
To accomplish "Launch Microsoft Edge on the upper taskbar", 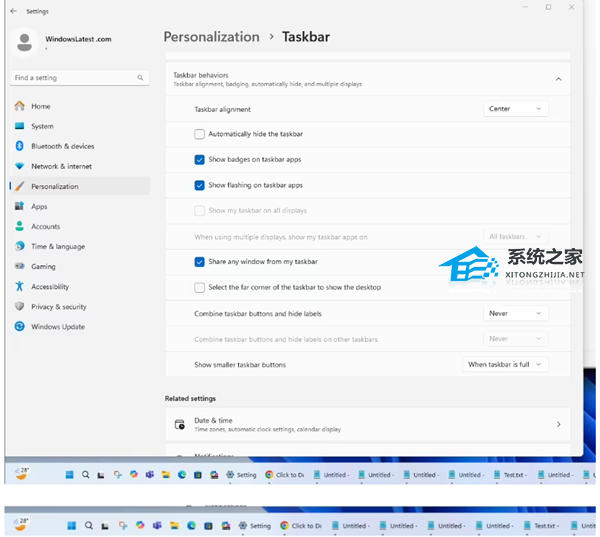I will [182, 475].
